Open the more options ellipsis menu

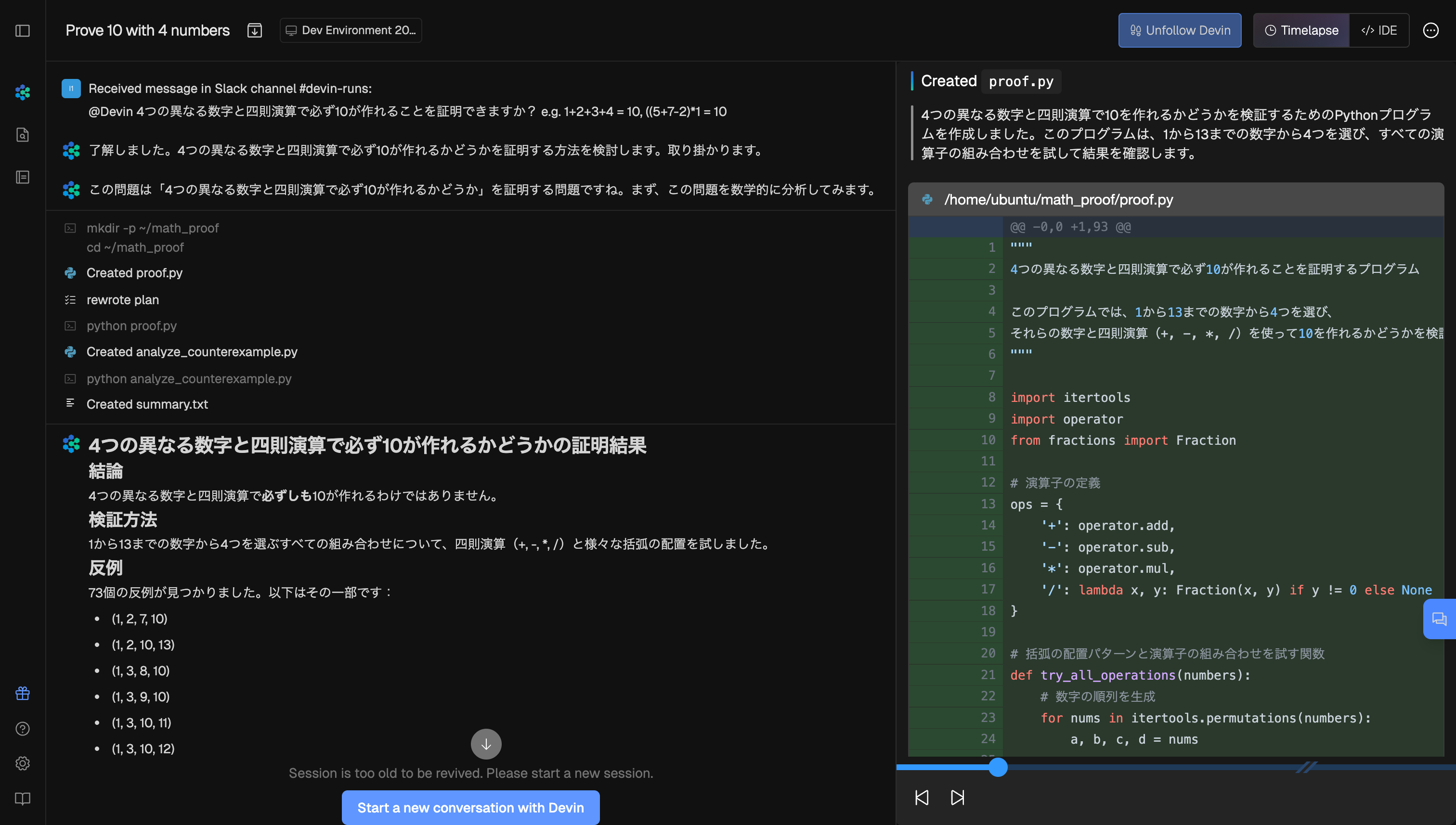click(1430, 31)
